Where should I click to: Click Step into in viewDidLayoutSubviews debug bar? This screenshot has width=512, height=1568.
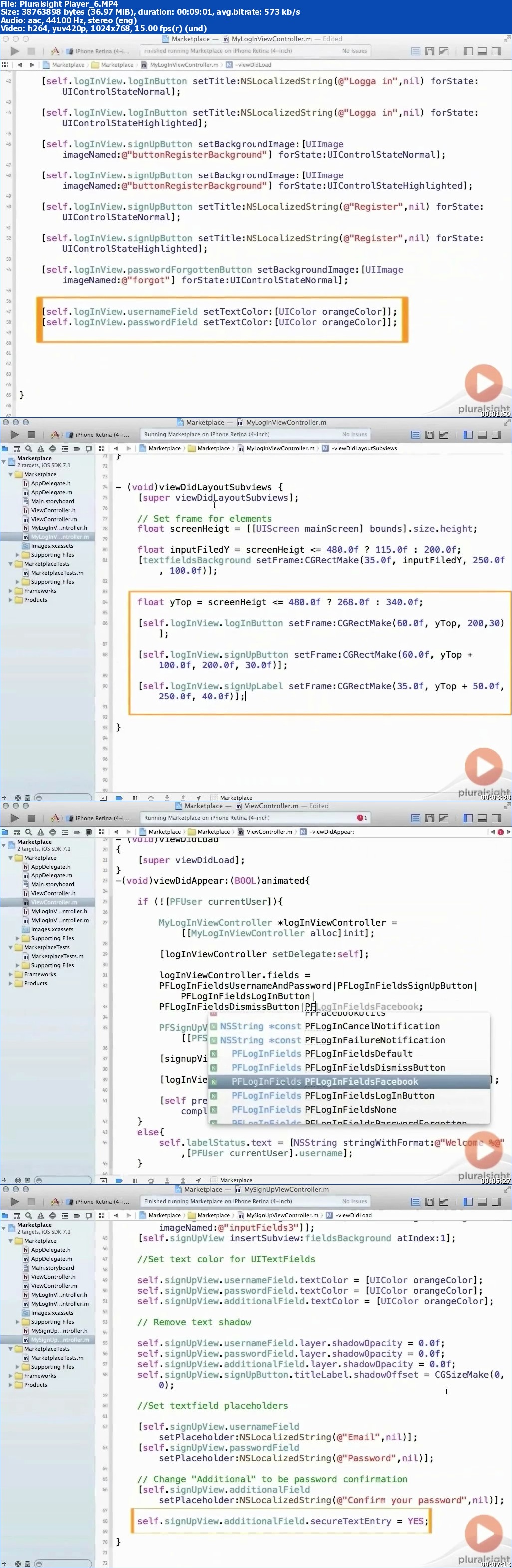pos(166,797)
